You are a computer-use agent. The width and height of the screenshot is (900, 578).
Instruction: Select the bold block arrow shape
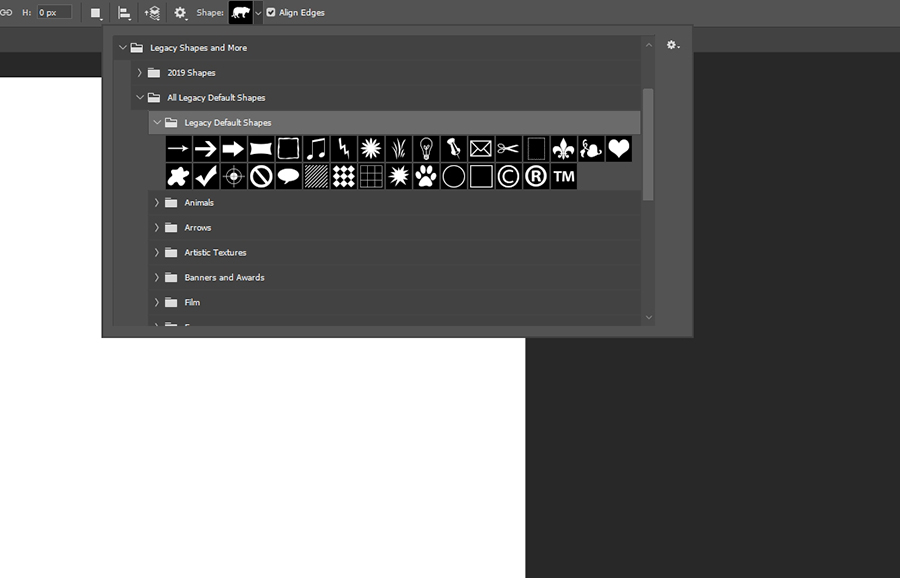click(233, 149)
